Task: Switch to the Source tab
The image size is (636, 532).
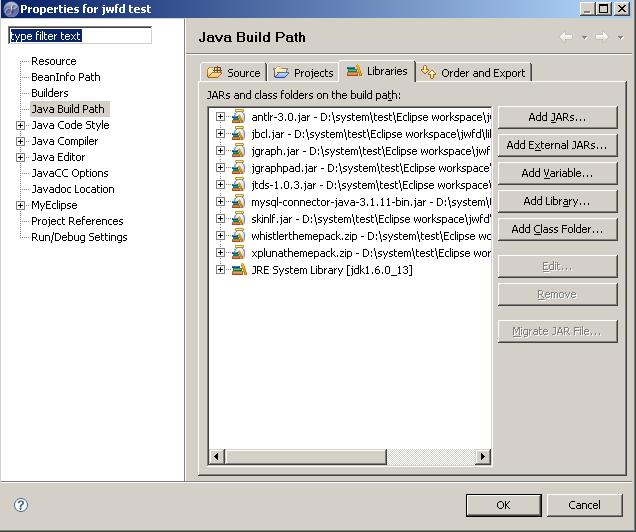Action: coord(234,73)
